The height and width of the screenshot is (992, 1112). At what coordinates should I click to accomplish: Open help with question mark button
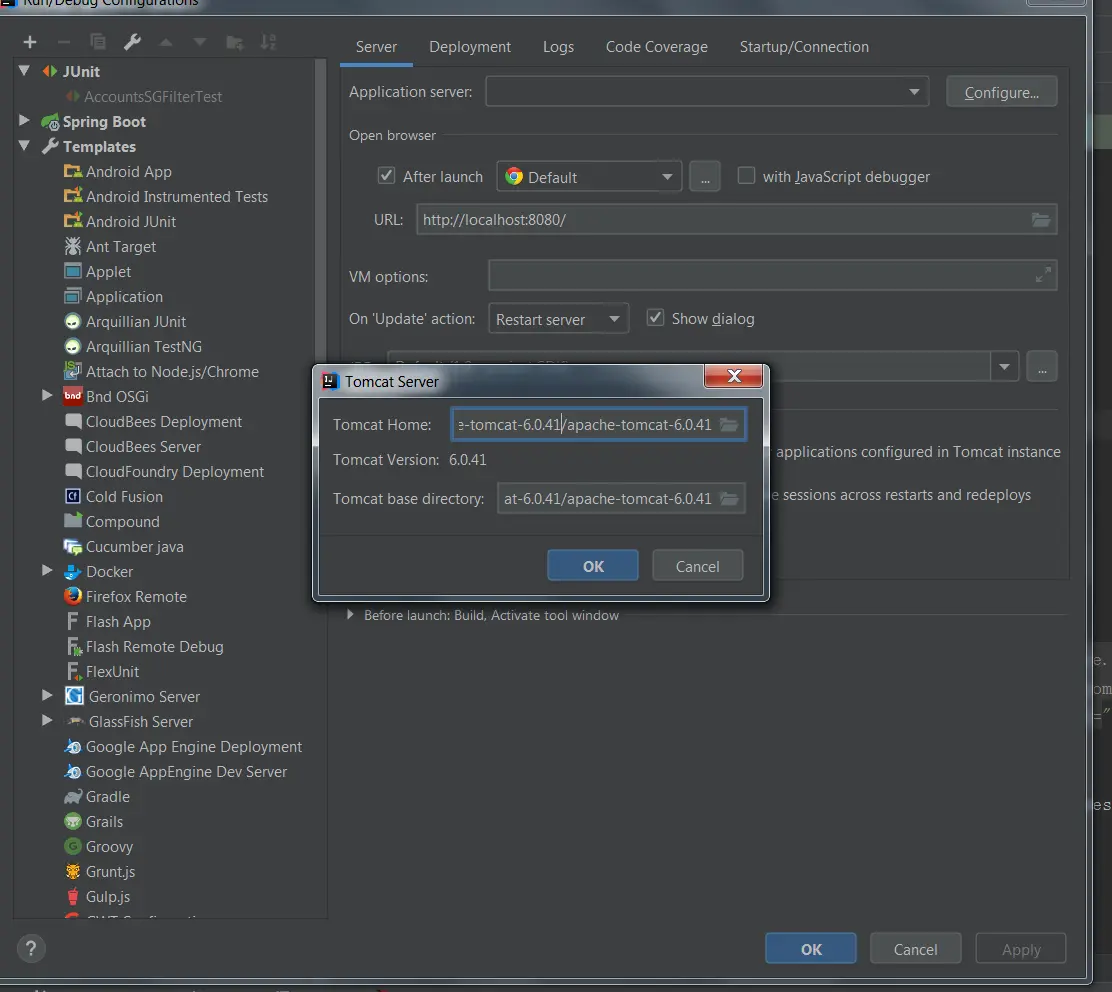[x=31, y=949]
